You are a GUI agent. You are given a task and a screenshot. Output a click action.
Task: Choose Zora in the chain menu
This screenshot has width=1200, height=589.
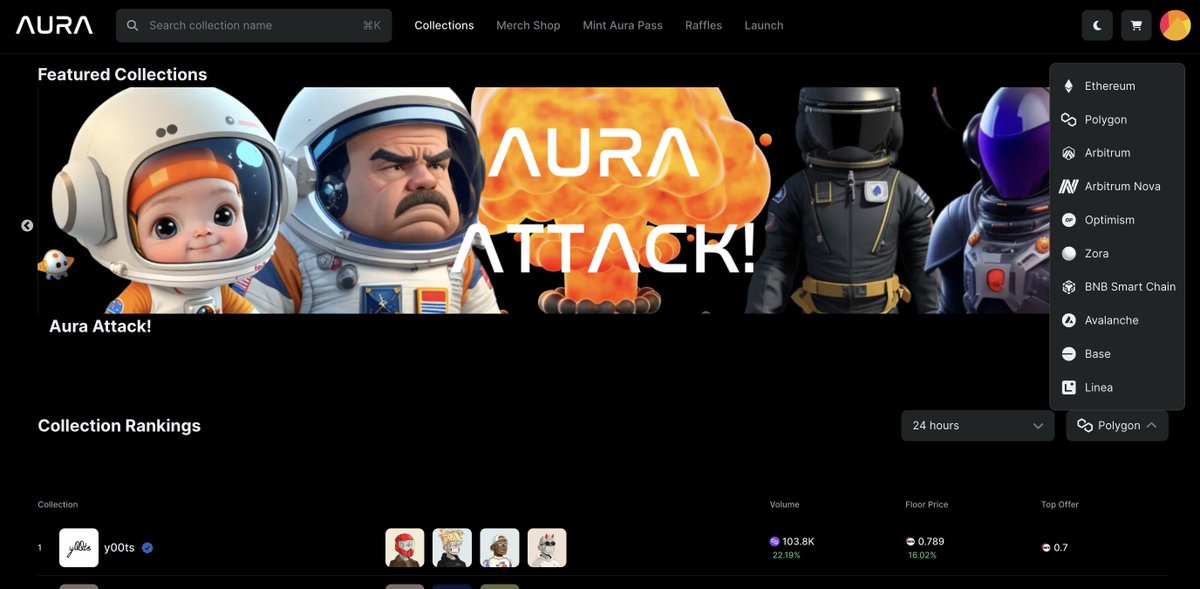(x=1117, y=254)
